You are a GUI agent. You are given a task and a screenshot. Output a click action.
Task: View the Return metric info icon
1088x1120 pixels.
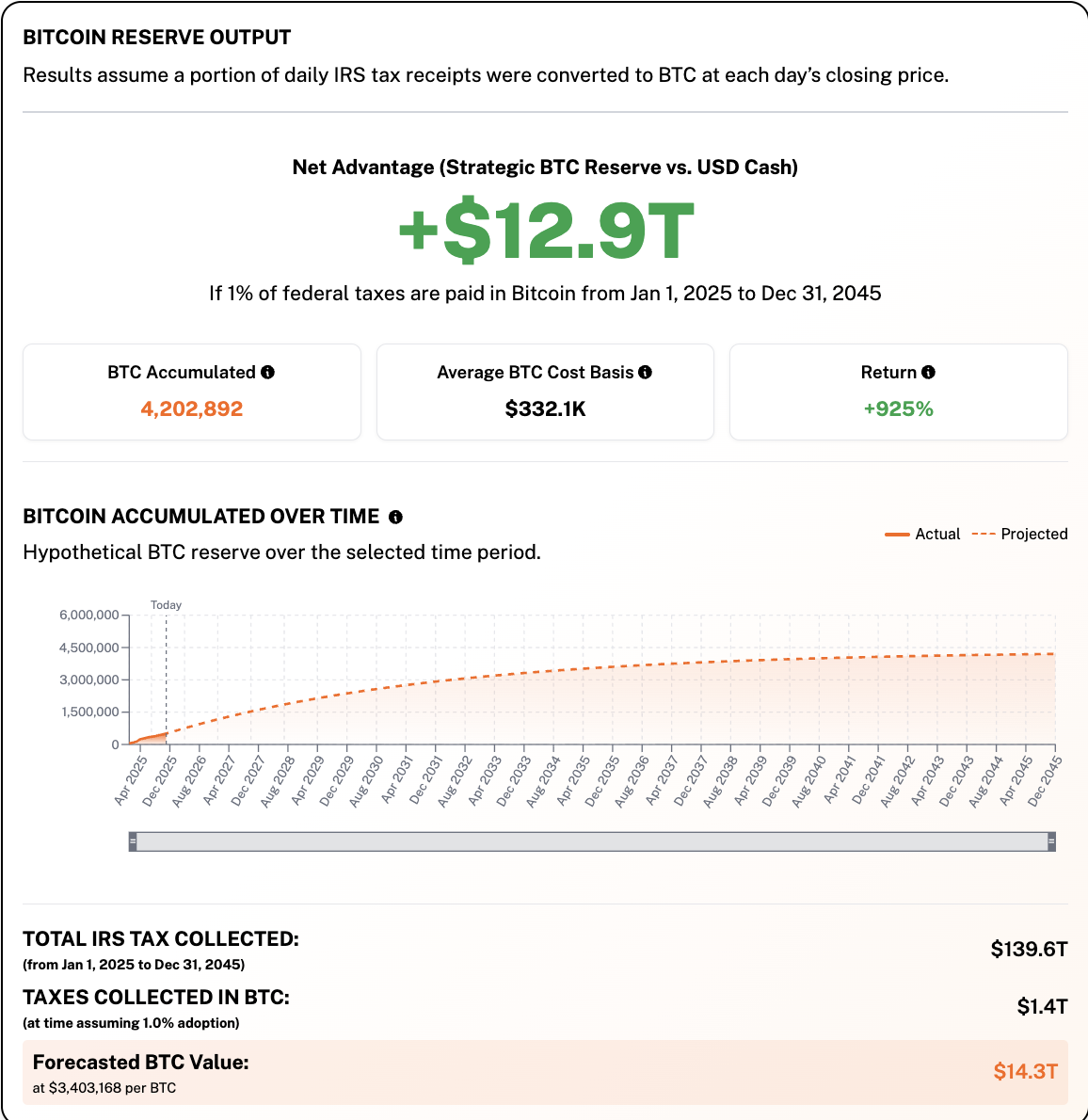click(x=930, y=372)
